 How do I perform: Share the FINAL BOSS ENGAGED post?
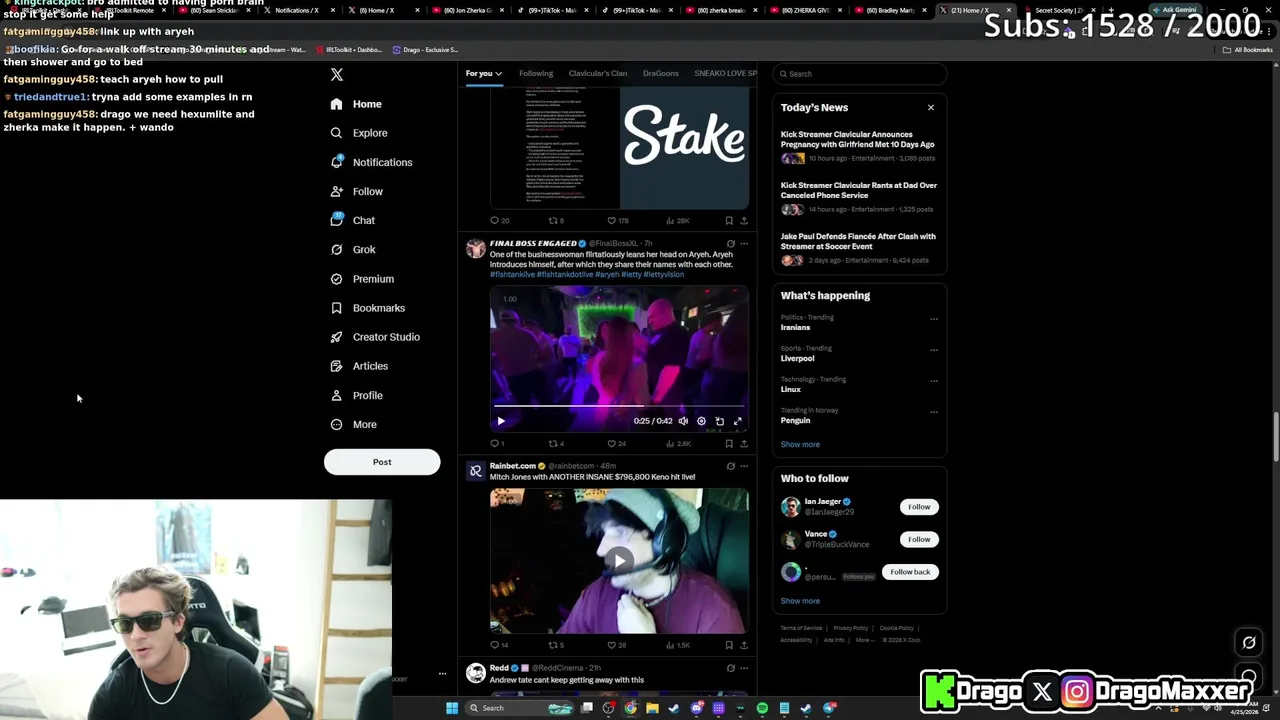coord(743,444)
